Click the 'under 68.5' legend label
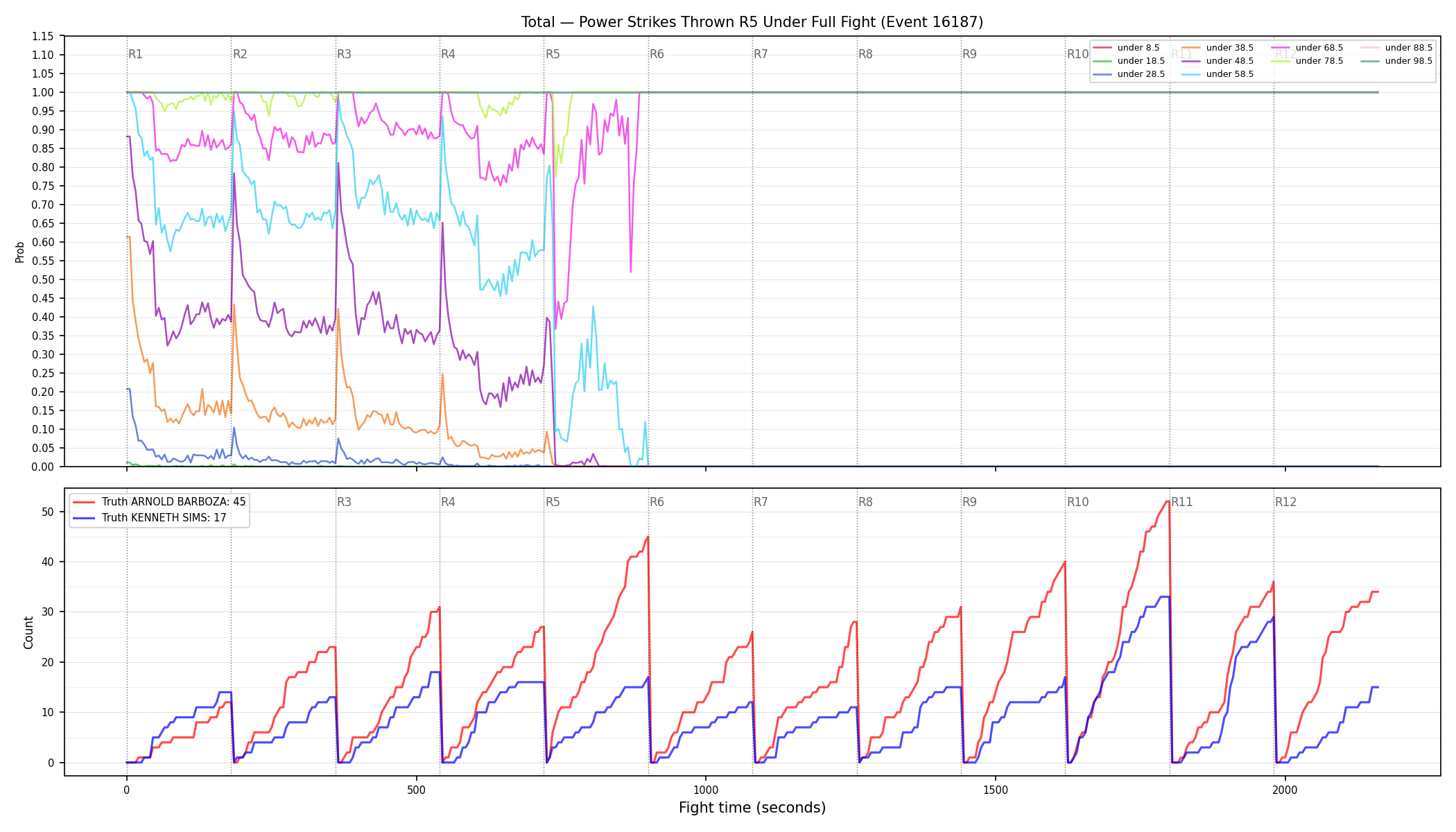1456x832 pixels. click(x=1319, y=48)
